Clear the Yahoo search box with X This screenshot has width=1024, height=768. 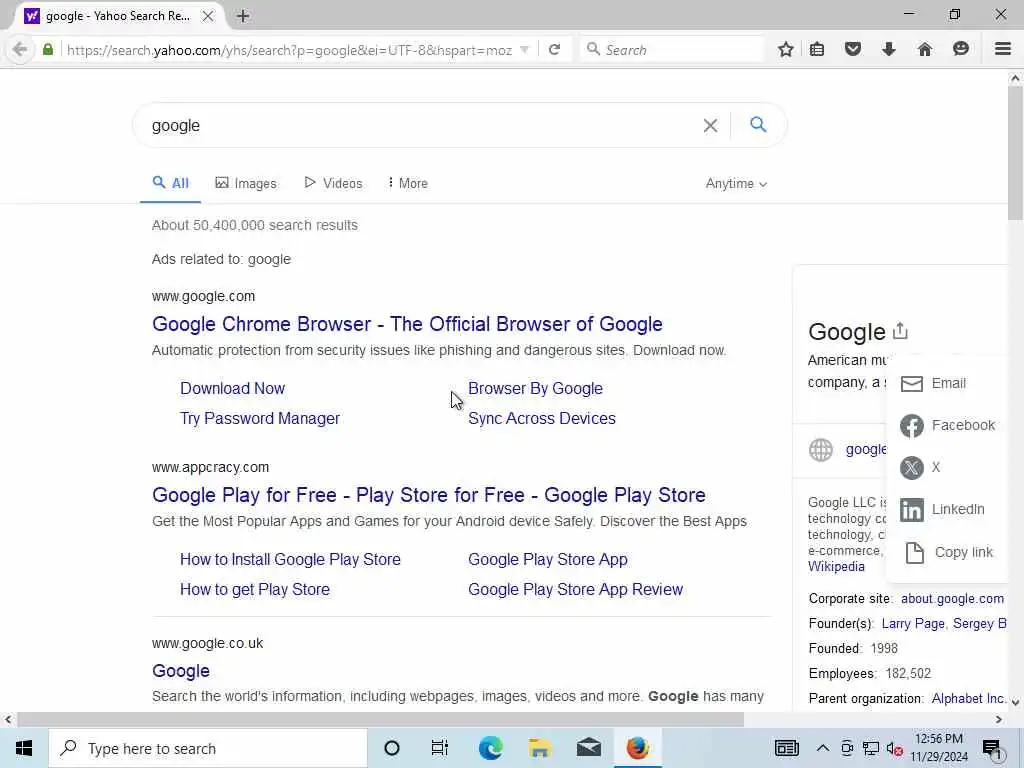[x=711, y=125]
